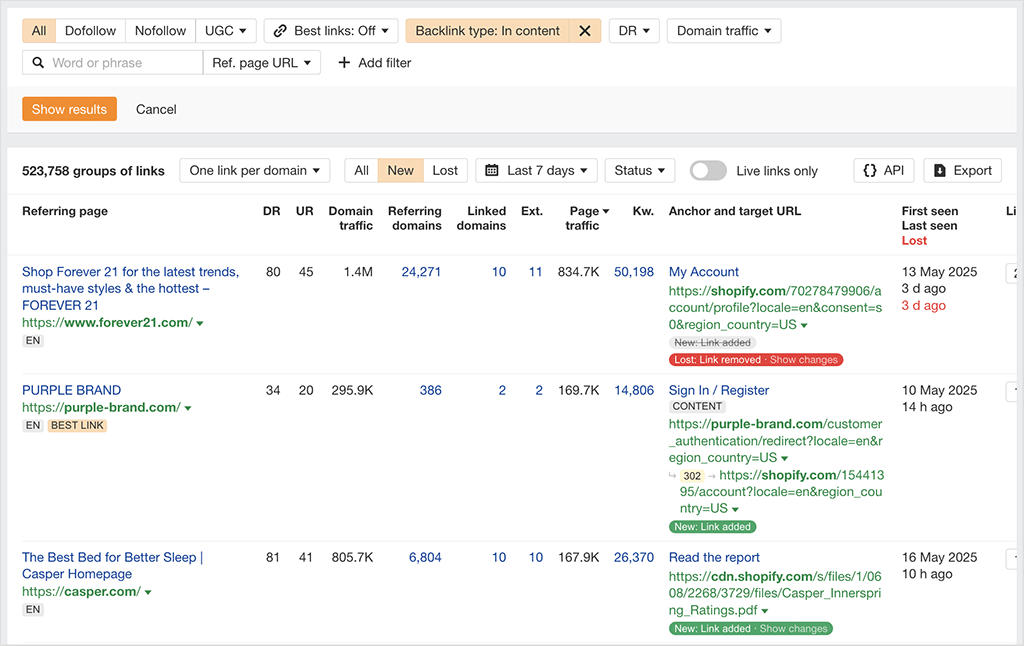The height and width of the screenshot is (646, 1024).
Task: Open the Last 7 days date dropdown
Action: point(536,170)
